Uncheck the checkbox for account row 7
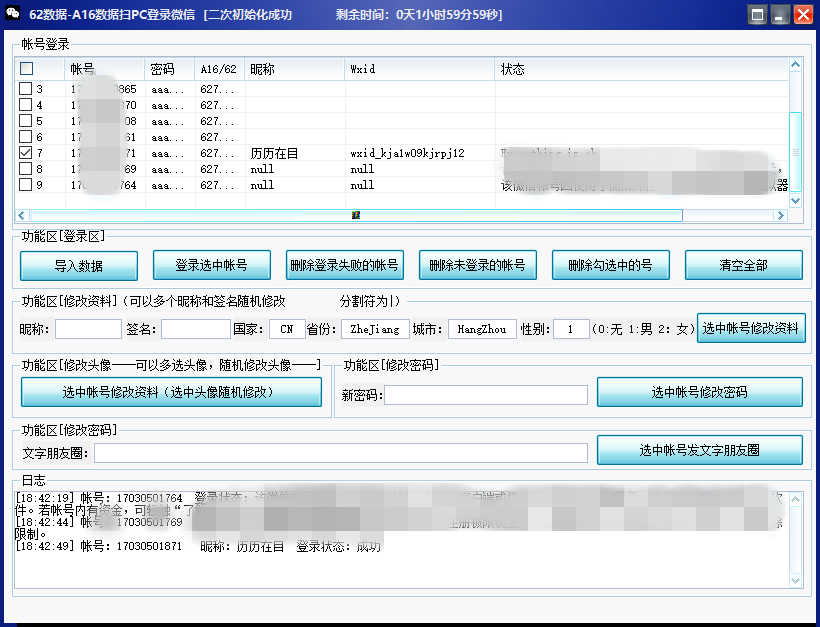This screenshot has height=627, width=820. (x=25, y=153)
